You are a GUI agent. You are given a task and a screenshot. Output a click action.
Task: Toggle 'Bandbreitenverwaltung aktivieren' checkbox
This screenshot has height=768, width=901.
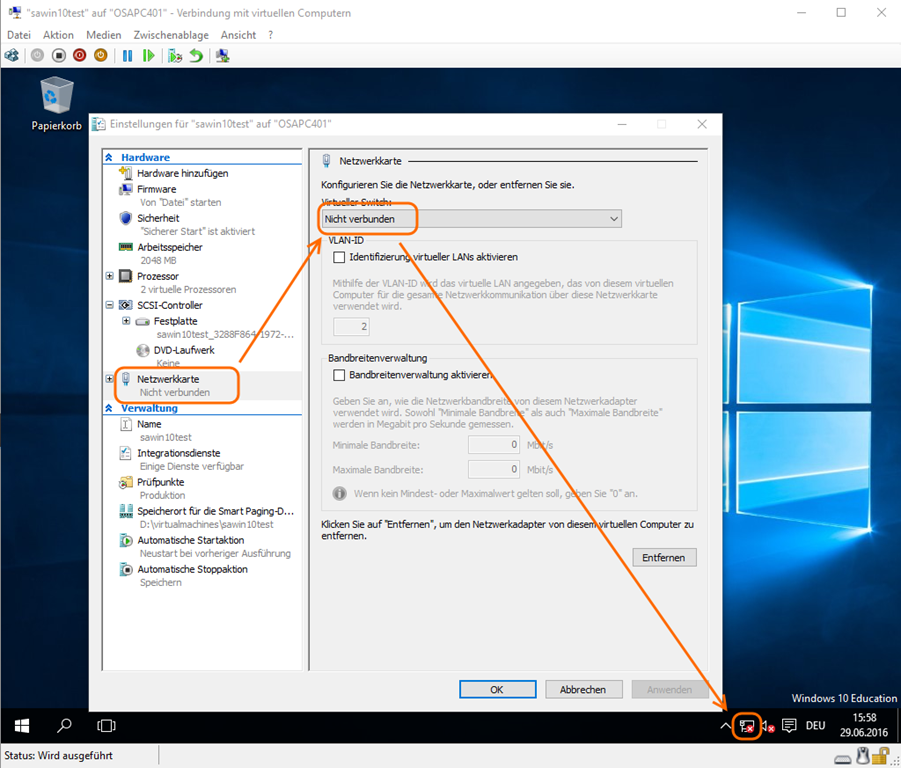(x=339, y=375)
